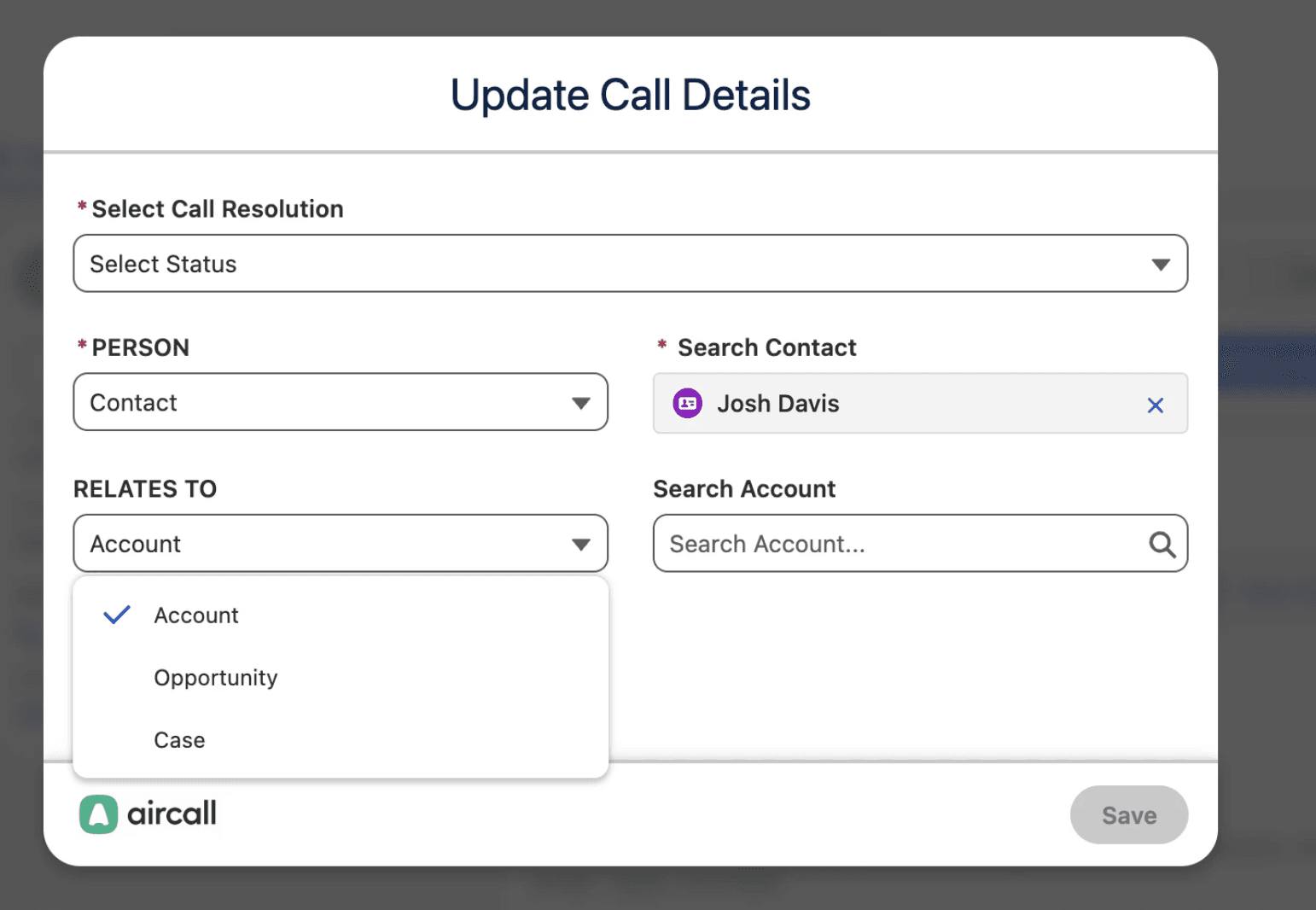Choose Case in the dropdown list
This screenshot has width=1316, height=910.
click(179, 740)
